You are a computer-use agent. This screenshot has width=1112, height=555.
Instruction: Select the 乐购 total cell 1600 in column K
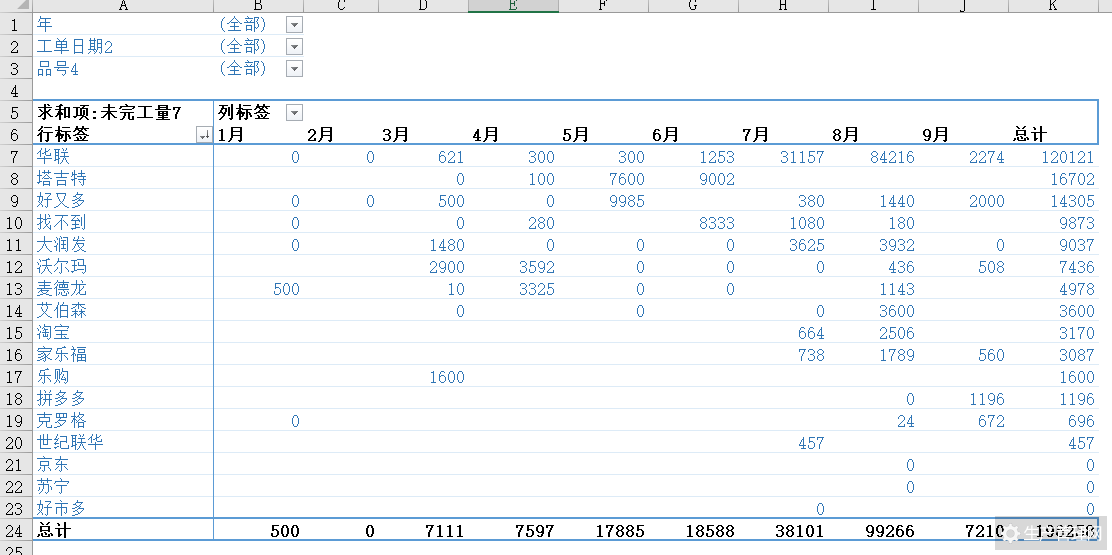click(1077, 376)
